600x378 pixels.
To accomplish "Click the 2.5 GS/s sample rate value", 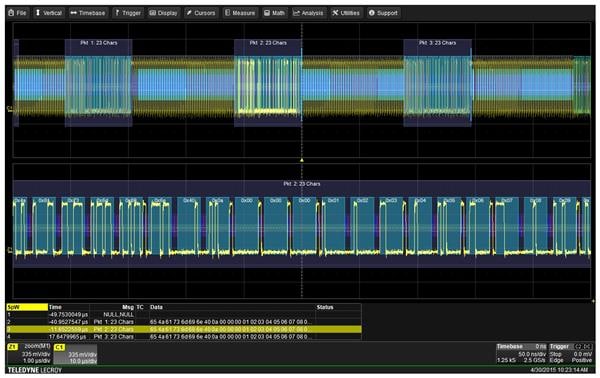I will point(534,360).
